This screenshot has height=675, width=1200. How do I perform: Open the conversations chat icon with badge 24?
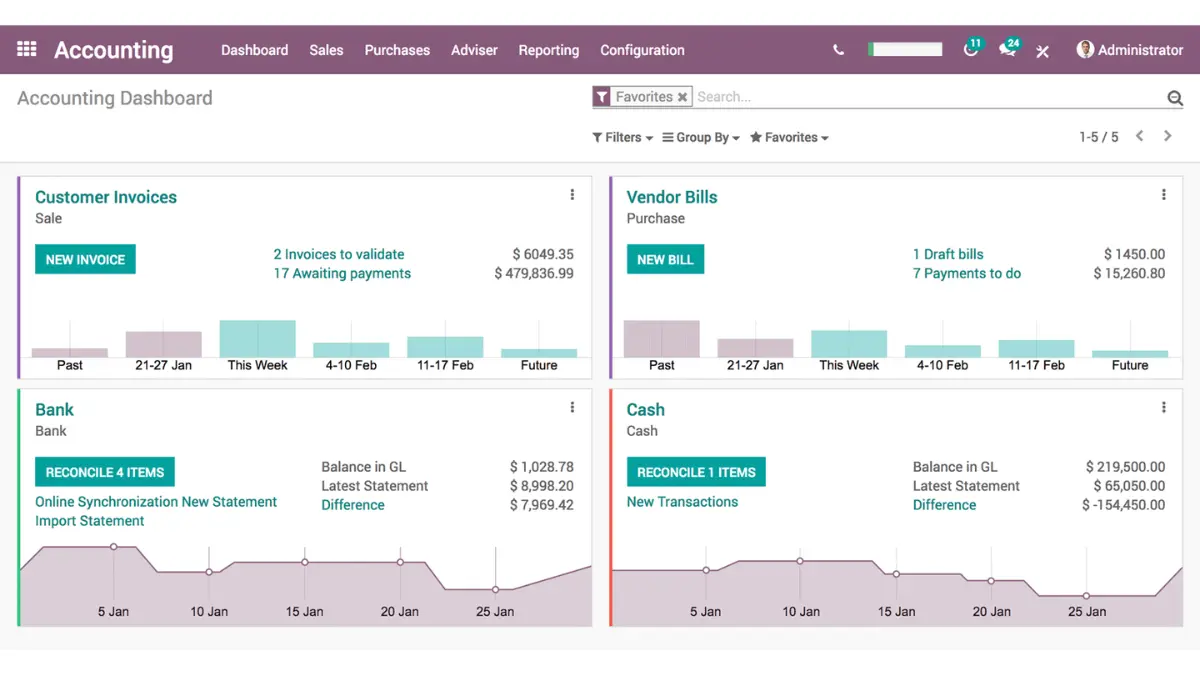click(1008, 50)
